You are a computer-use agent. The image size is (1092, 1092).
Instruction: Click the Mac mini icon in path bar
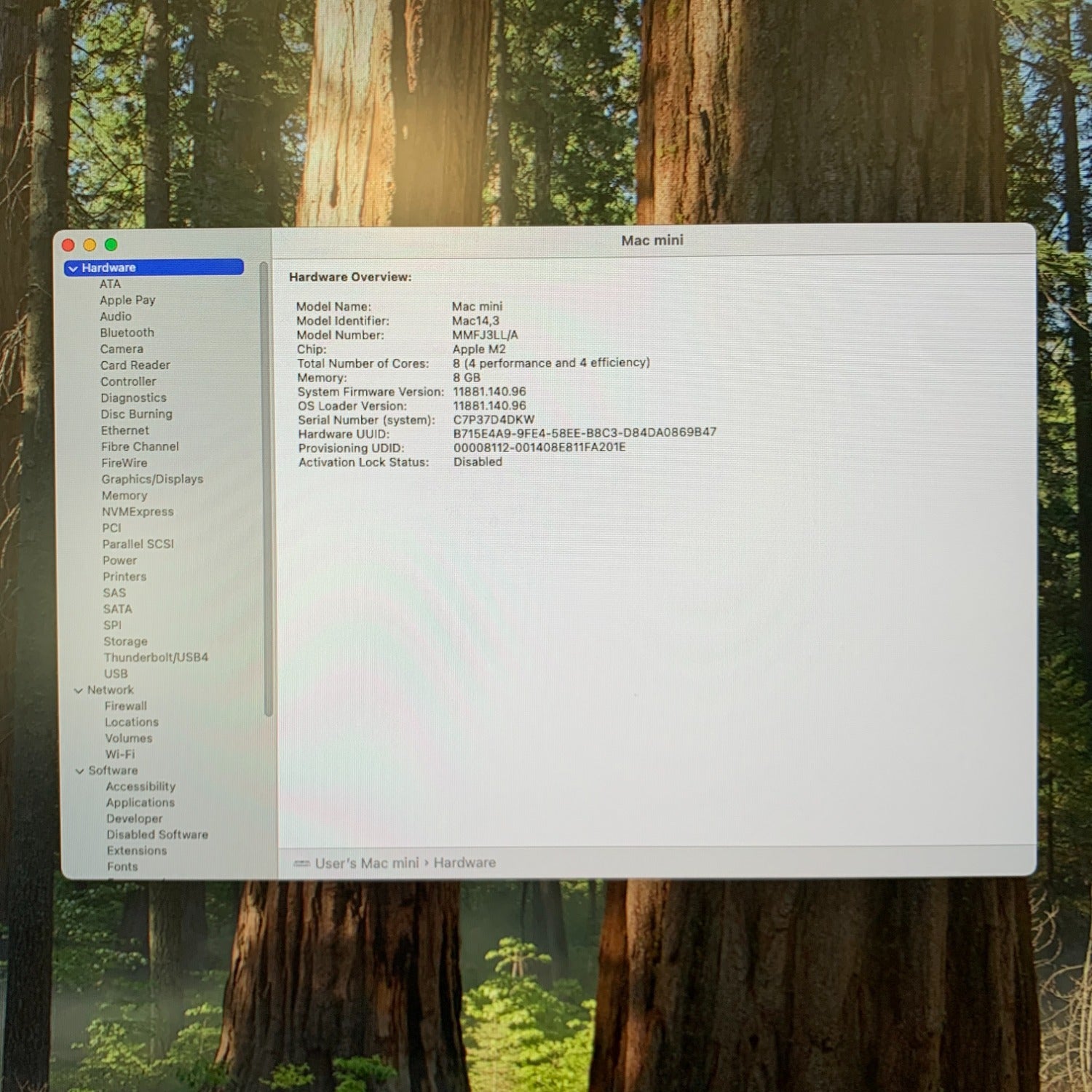point(301,863)
